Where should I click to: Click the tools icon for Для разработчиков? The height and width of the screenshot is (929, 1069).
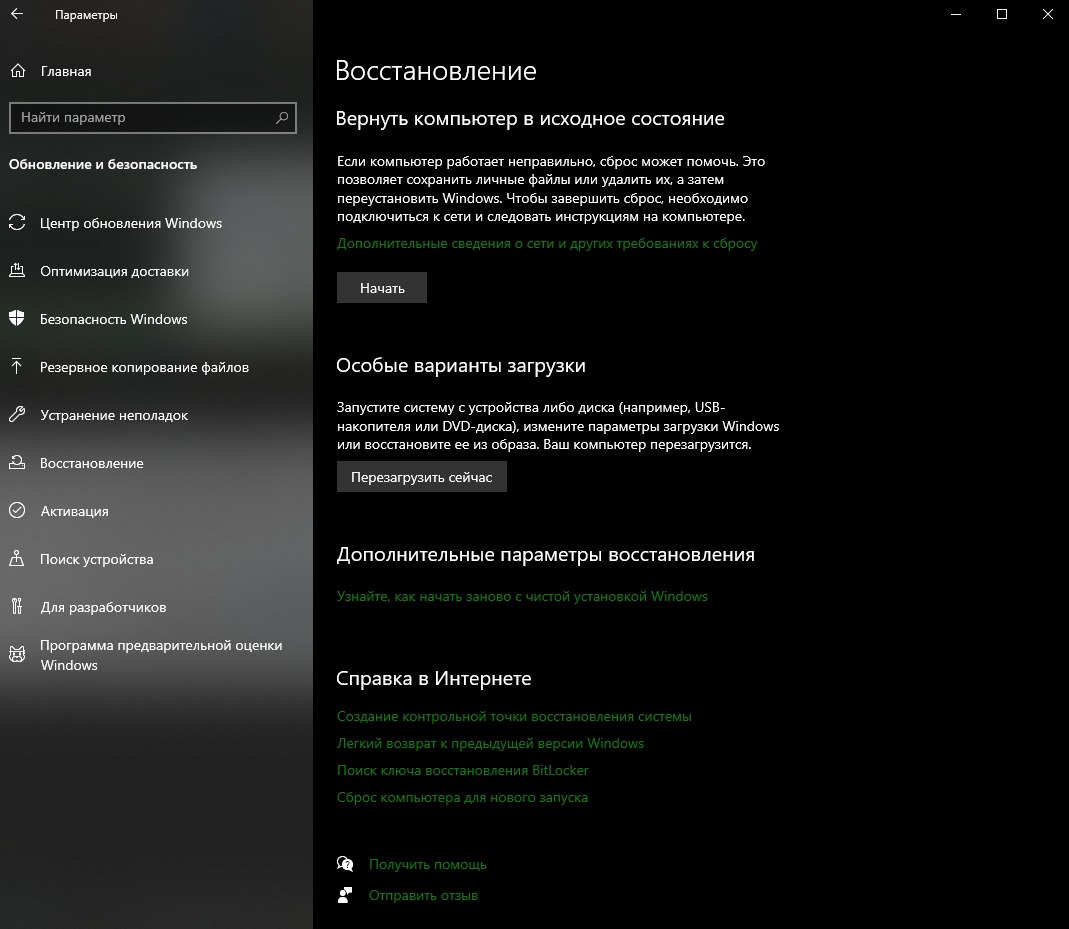coord(17,607)
